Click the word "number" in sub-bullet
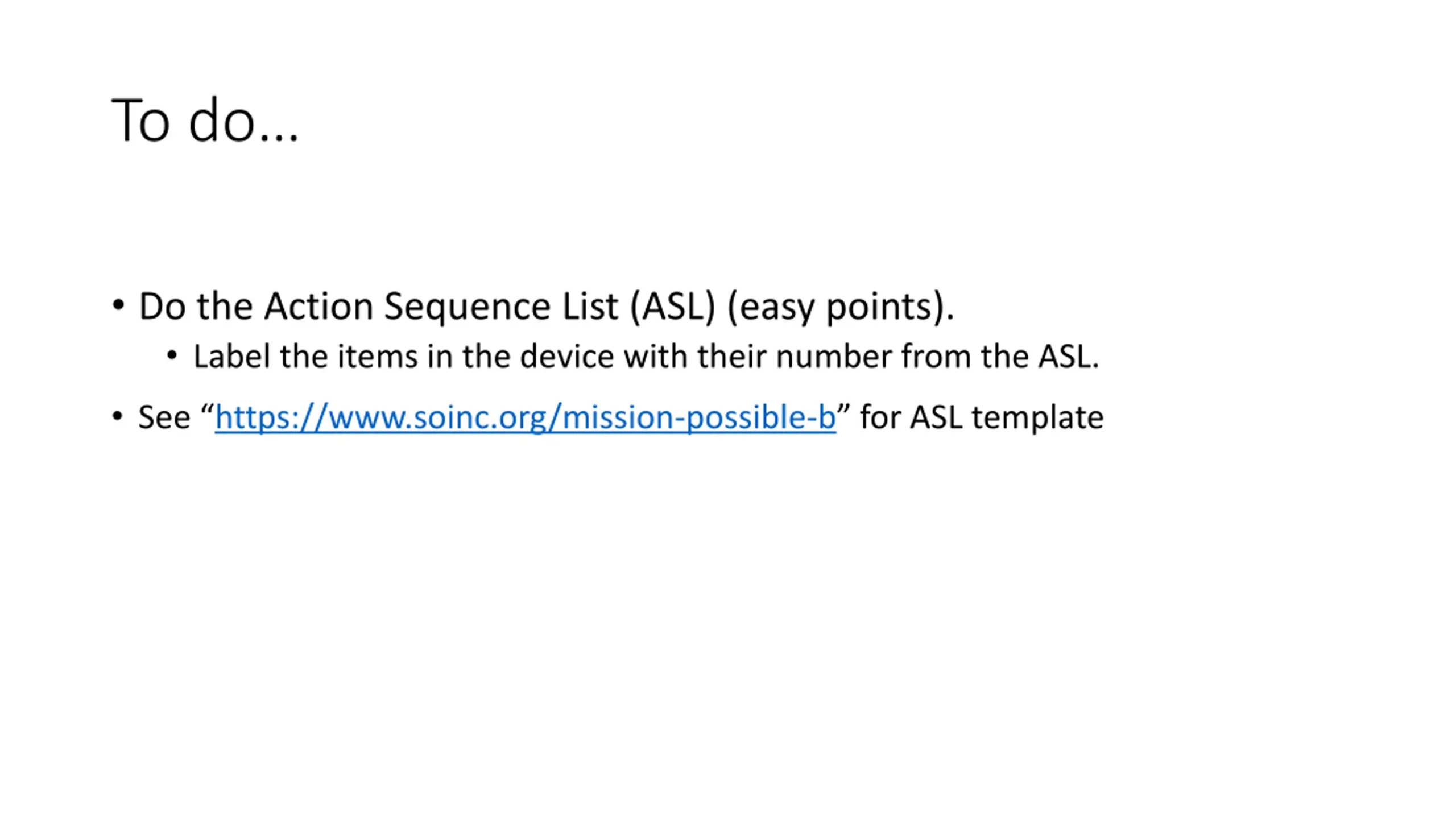Viewport: 1456px width, 819px height. [834, 357]
